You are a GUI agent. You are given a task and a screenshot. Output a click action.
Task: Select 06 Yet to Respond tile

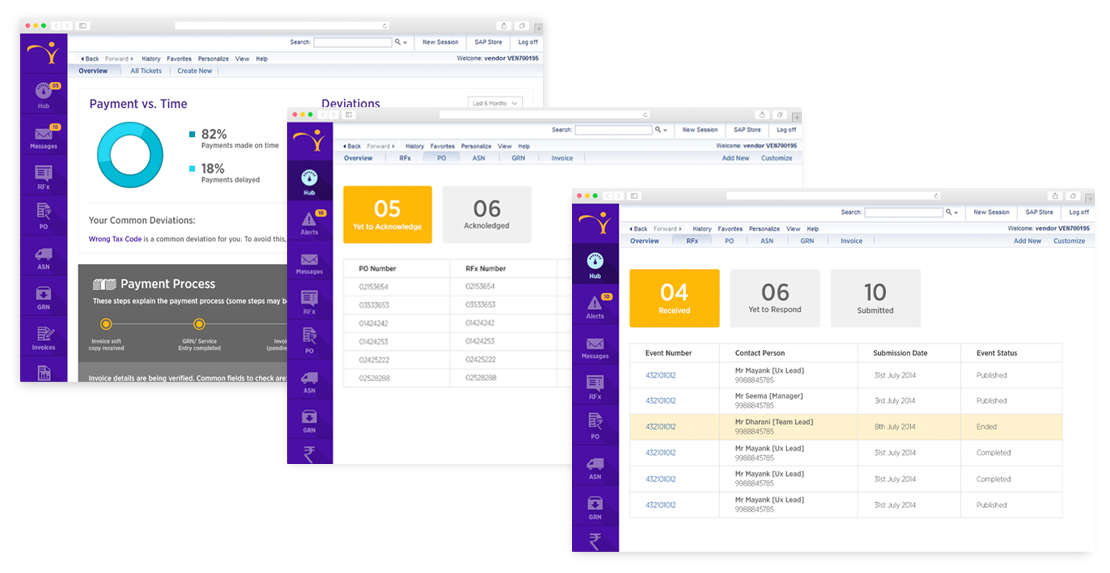775,297
